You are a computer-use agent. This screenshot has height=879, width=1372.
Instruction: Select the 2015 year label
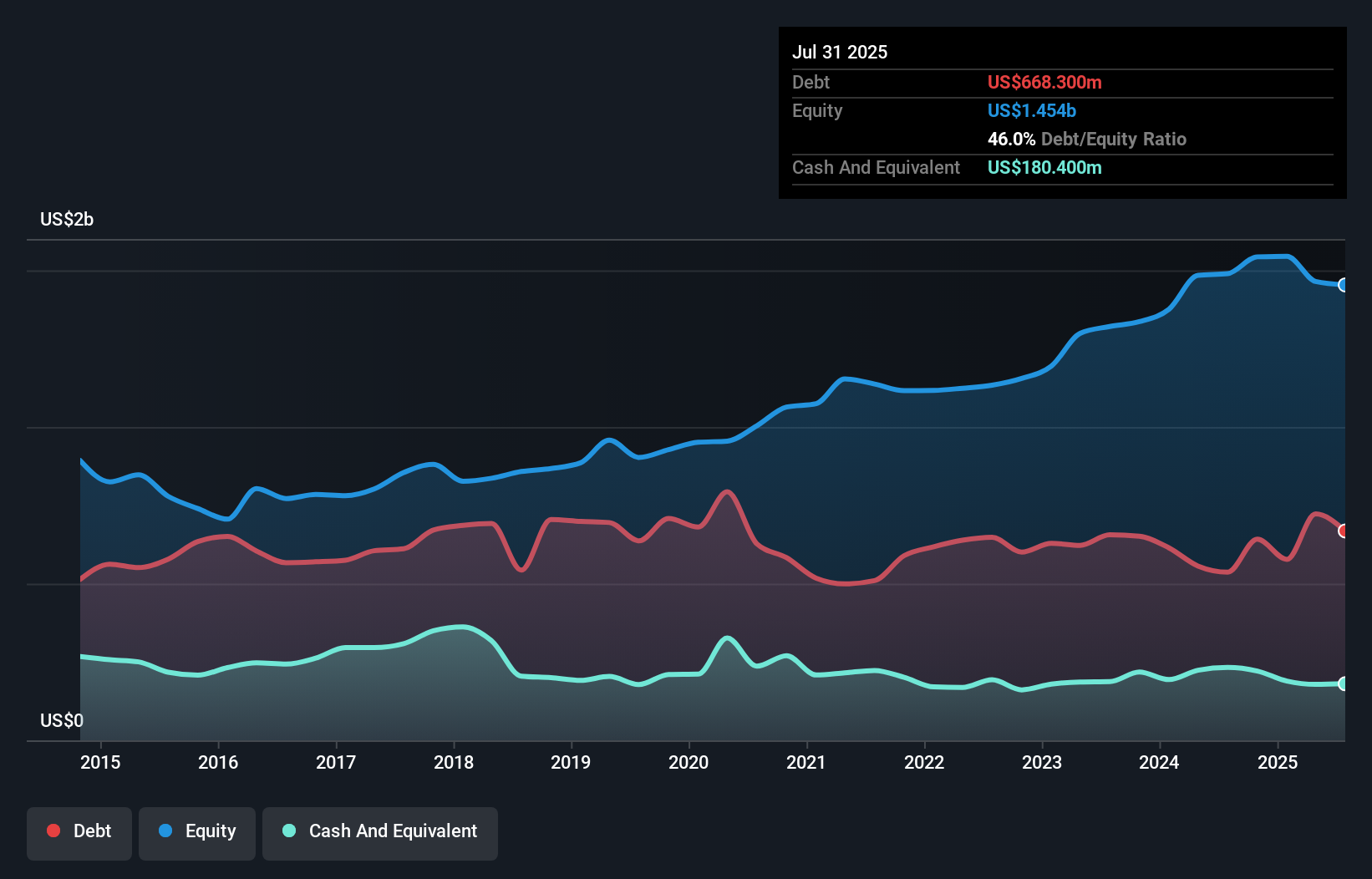pyautogui.click(x=99, y=763)
